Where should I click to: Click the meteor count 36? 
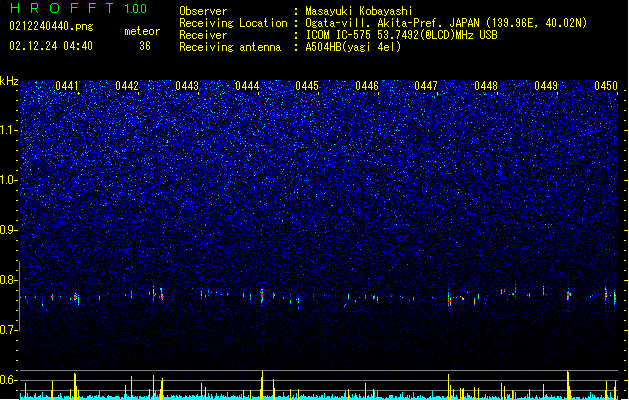pos(145,46)
